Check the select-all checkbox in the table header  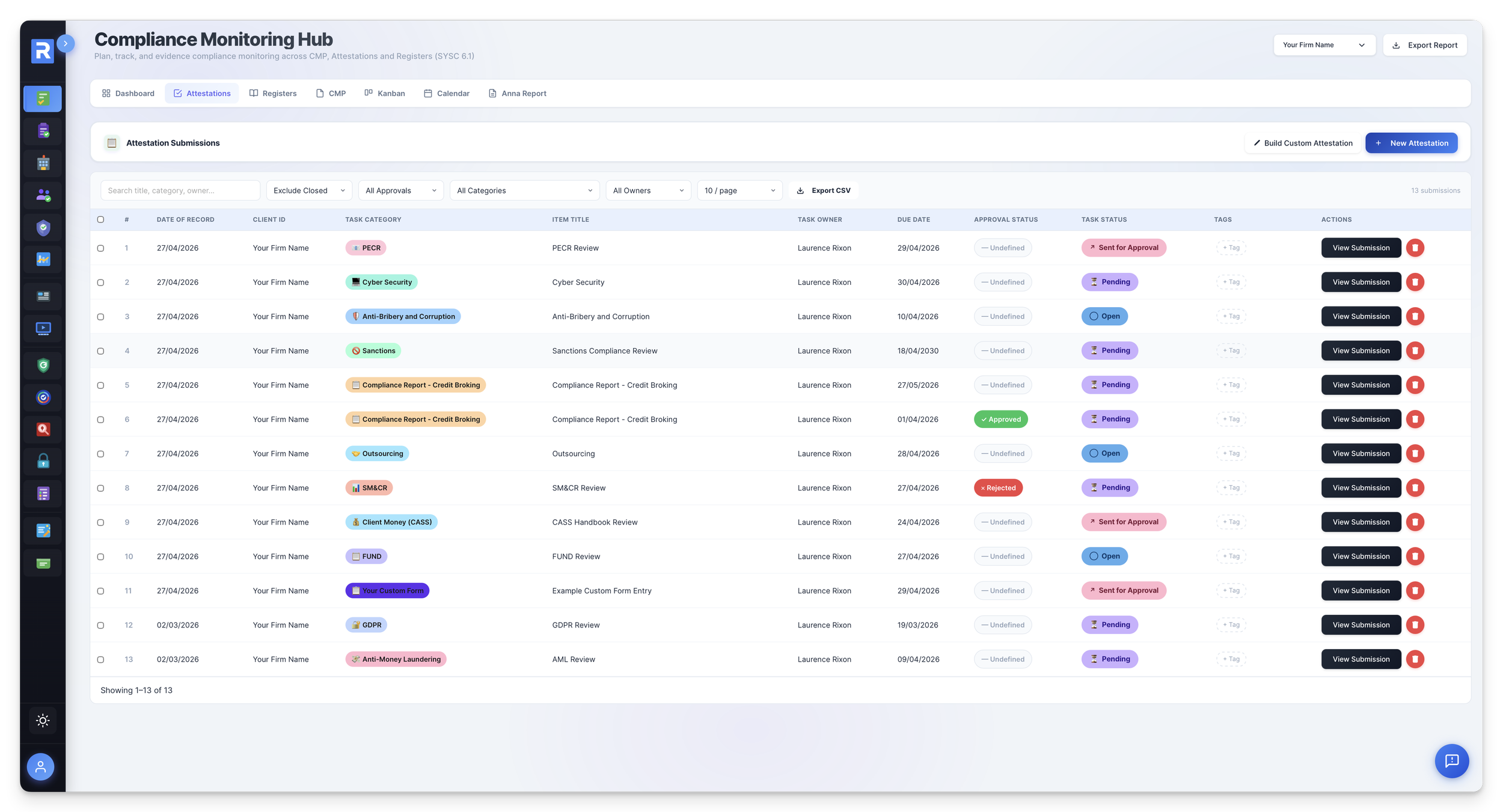(x=100, y=219)
